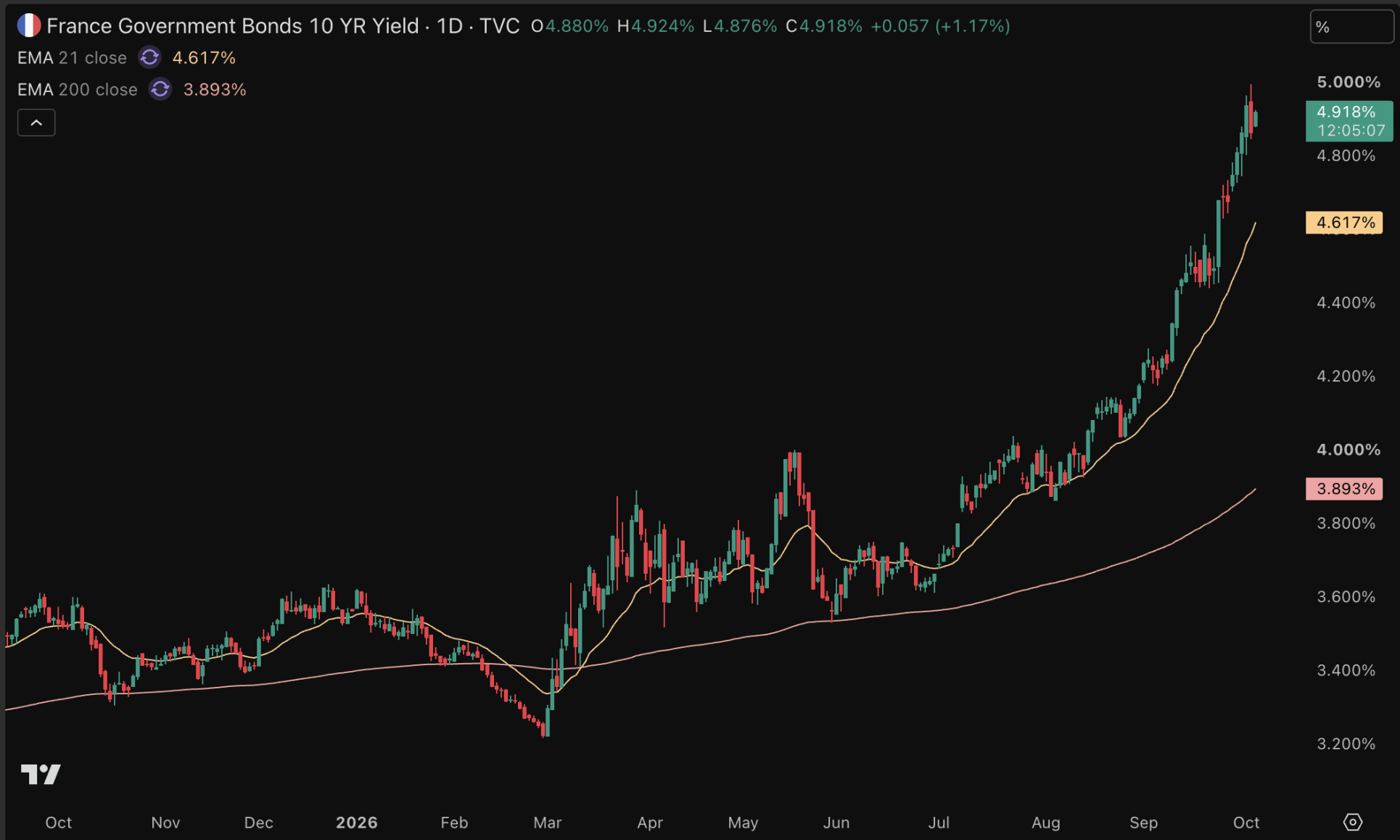The image size is (1400, 840).
Task: Click the +0.057 (+1.17%) change readout
Action: point(940,26)
